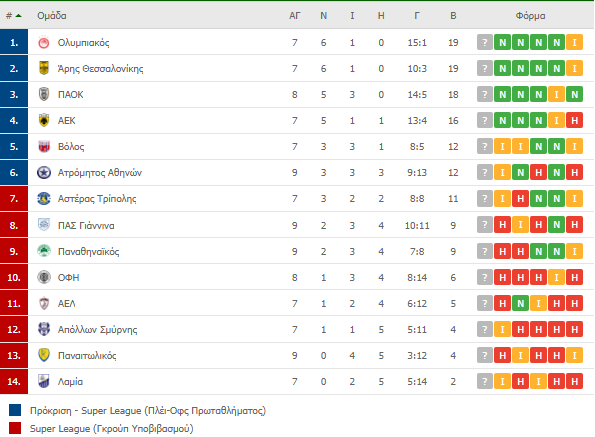Viewport: 595px width, 437px height.
Task: Click the ΟΦΗ round crest icon
Action: [44, 277]
